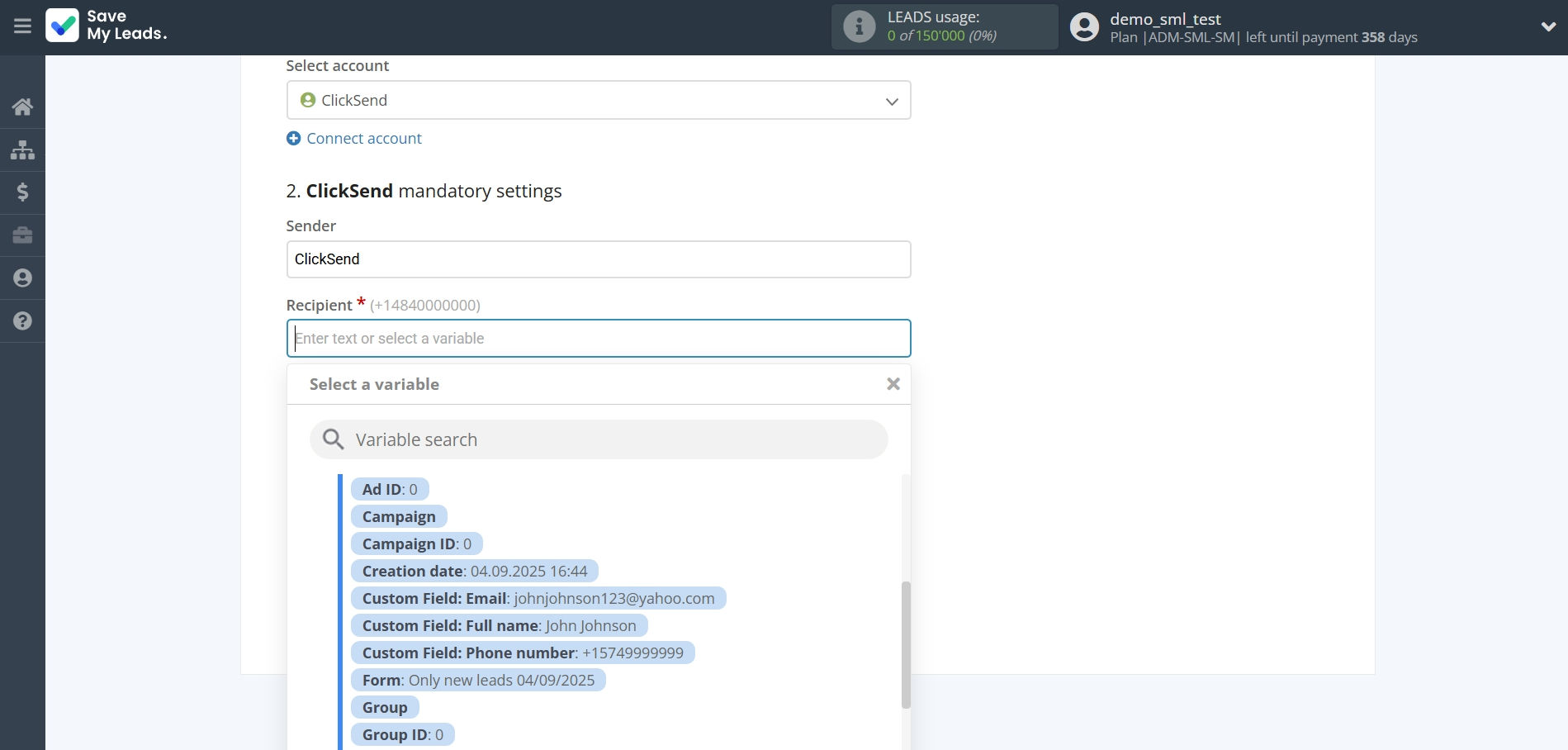Expand the user account menu chevron
Screen dimensions: 1568x750
(1548, 26)
